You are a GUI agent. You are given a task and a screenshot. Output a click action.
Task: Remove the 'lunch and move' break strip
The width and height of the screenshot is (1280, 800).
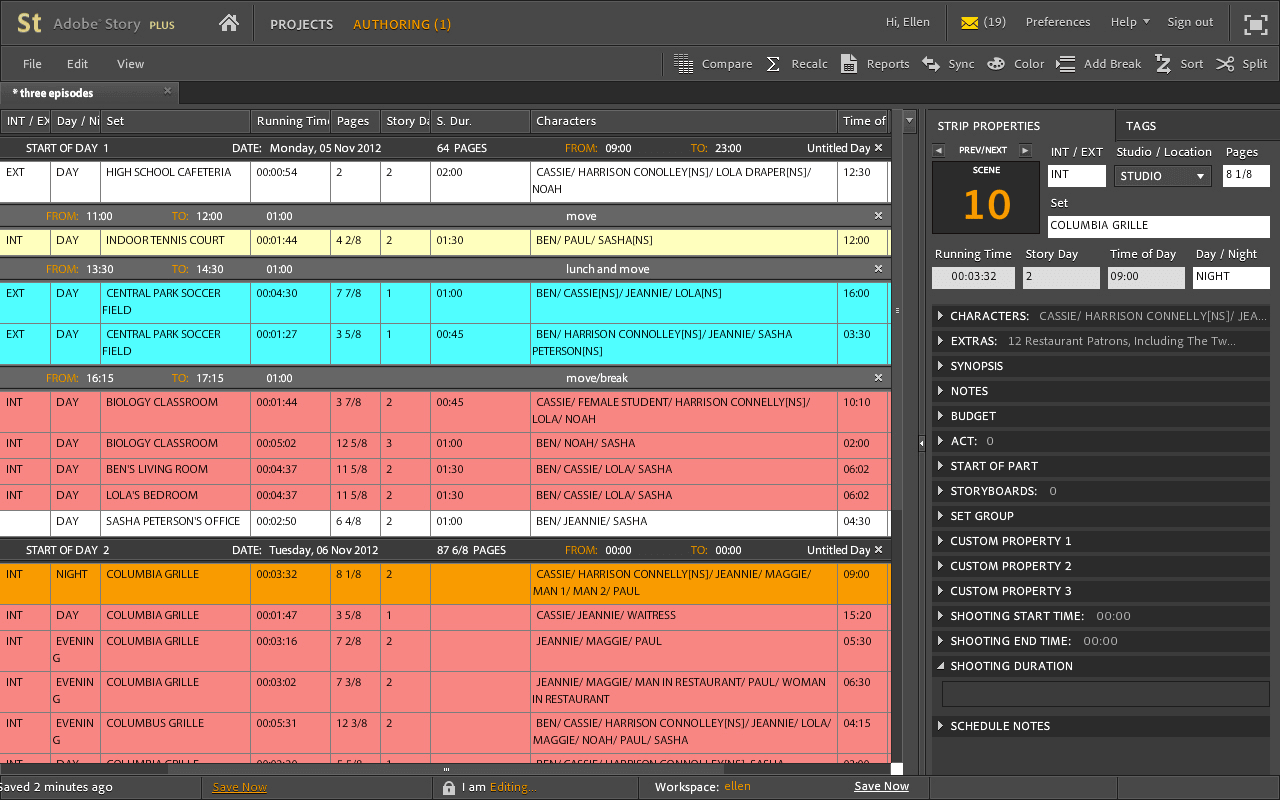coord(878,269)
